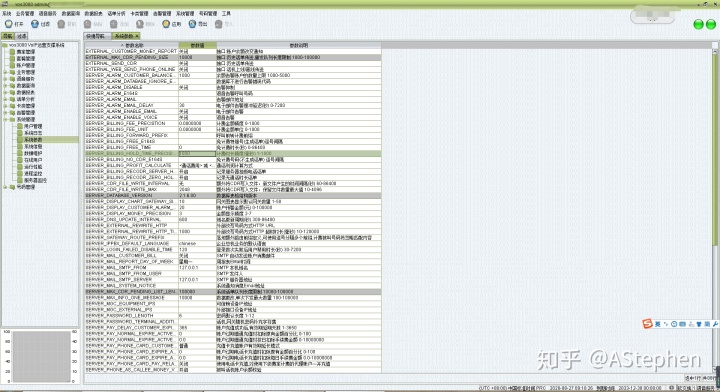This screenshot has height=392, width=720.
Task: Select the 过滤 tab in left panel
Action: pyautogui.click(x=22, y=36)
